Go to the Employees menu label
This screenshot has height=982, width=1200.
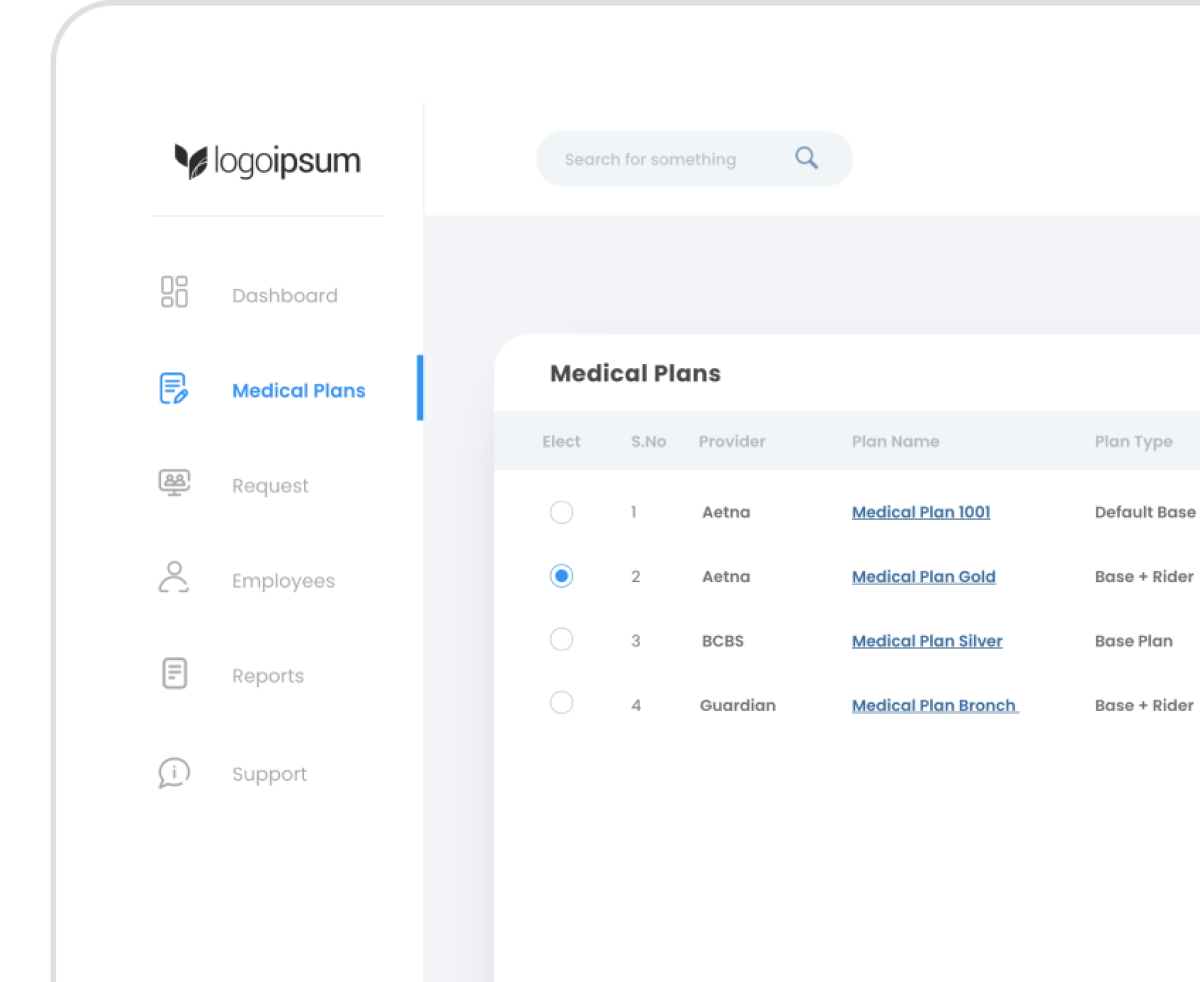[x=283, y=581]
